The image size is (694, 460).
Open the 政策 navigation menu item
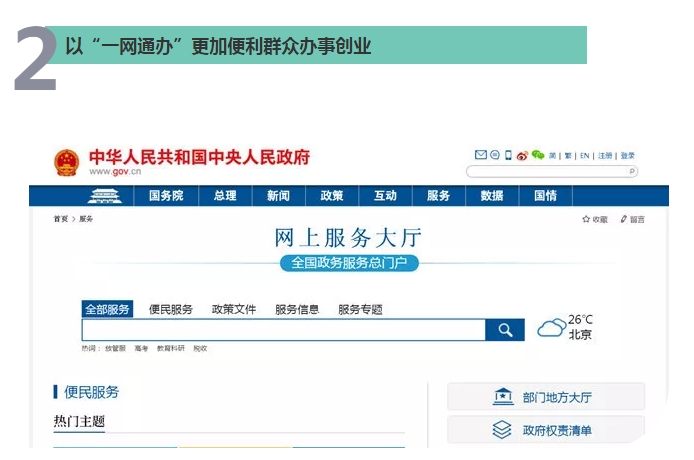coord(332,196)
